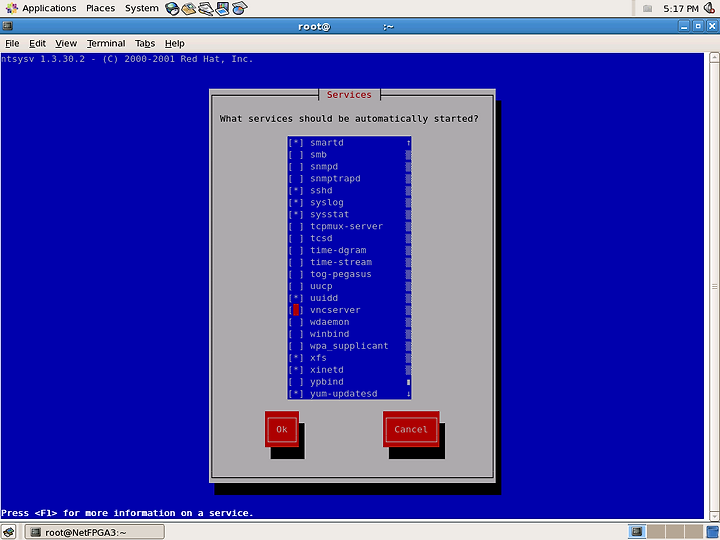Switch to the first workspace in switcher
The width and height of the screenshot is (720, 540).
point(636,532)
